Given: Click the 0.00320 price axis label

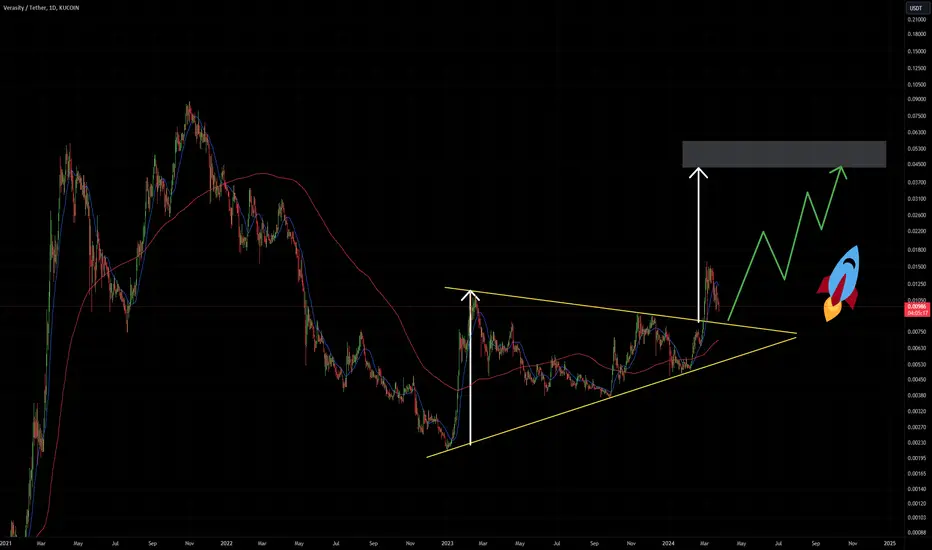Looking at the screenshot, I should (x=917, y=411).
